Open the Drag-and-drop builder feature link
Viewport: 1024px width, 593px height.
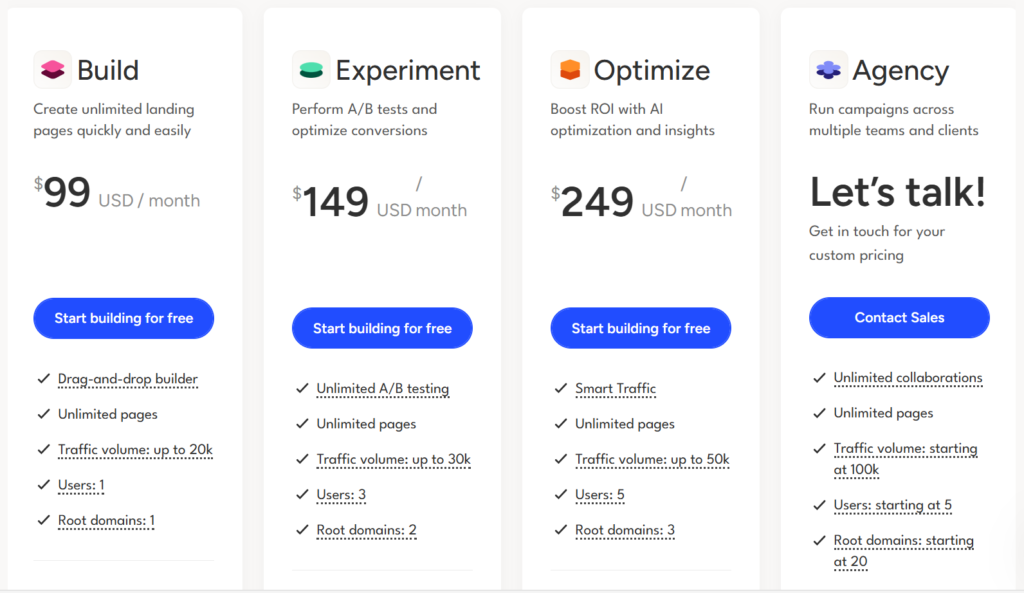127,379
